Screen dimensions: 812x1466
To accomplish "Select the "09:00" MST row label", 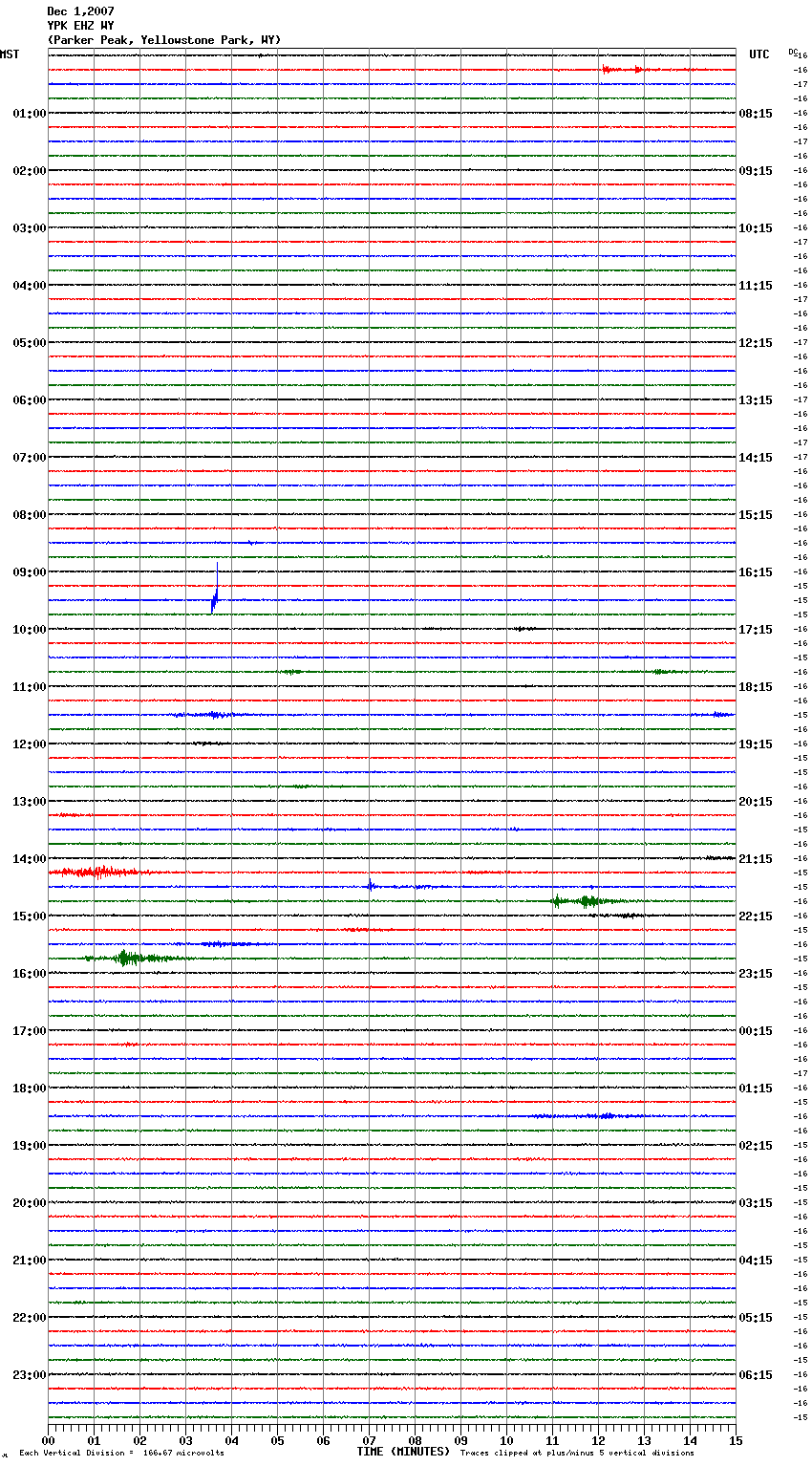I will pyautogui.click(x=30, y=572).
